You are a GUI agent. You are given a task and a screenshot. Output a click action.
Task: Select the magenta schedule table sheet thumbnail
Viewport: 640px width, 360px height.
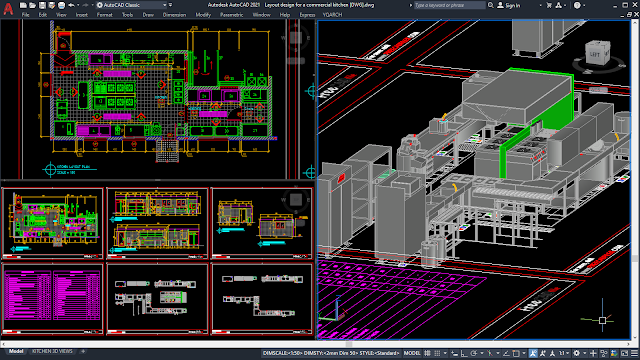click(x=53, y=299)
